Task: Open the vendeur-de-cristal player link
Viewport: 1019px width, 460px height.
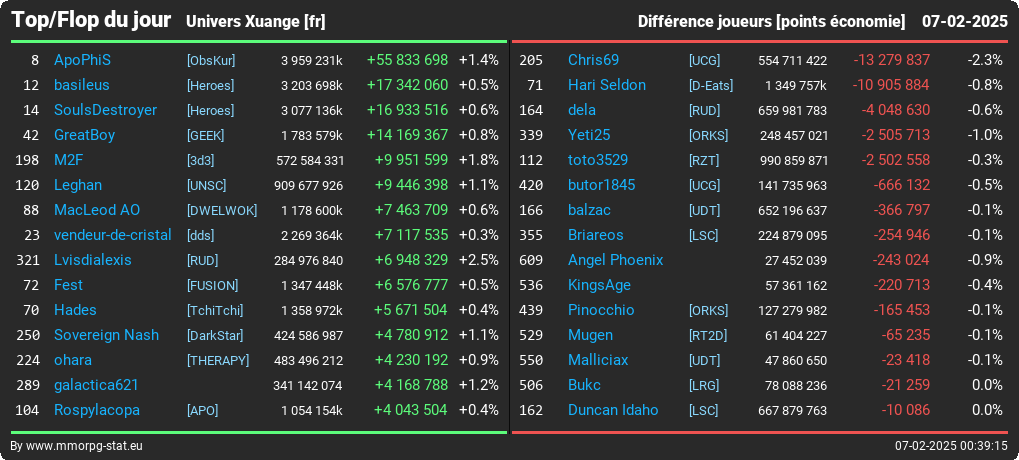Action: click(113, 235)
